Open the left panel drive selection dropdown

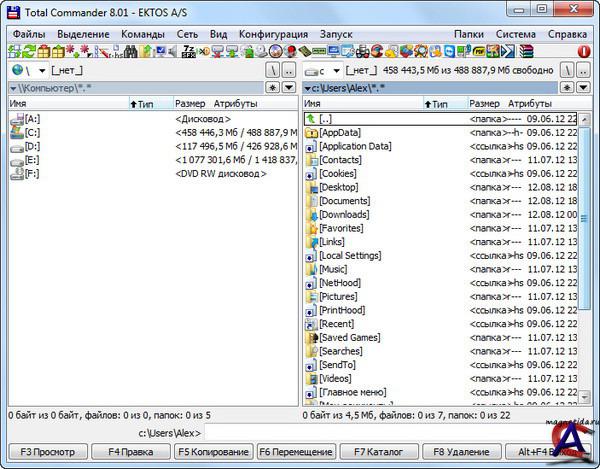[41, 71]
